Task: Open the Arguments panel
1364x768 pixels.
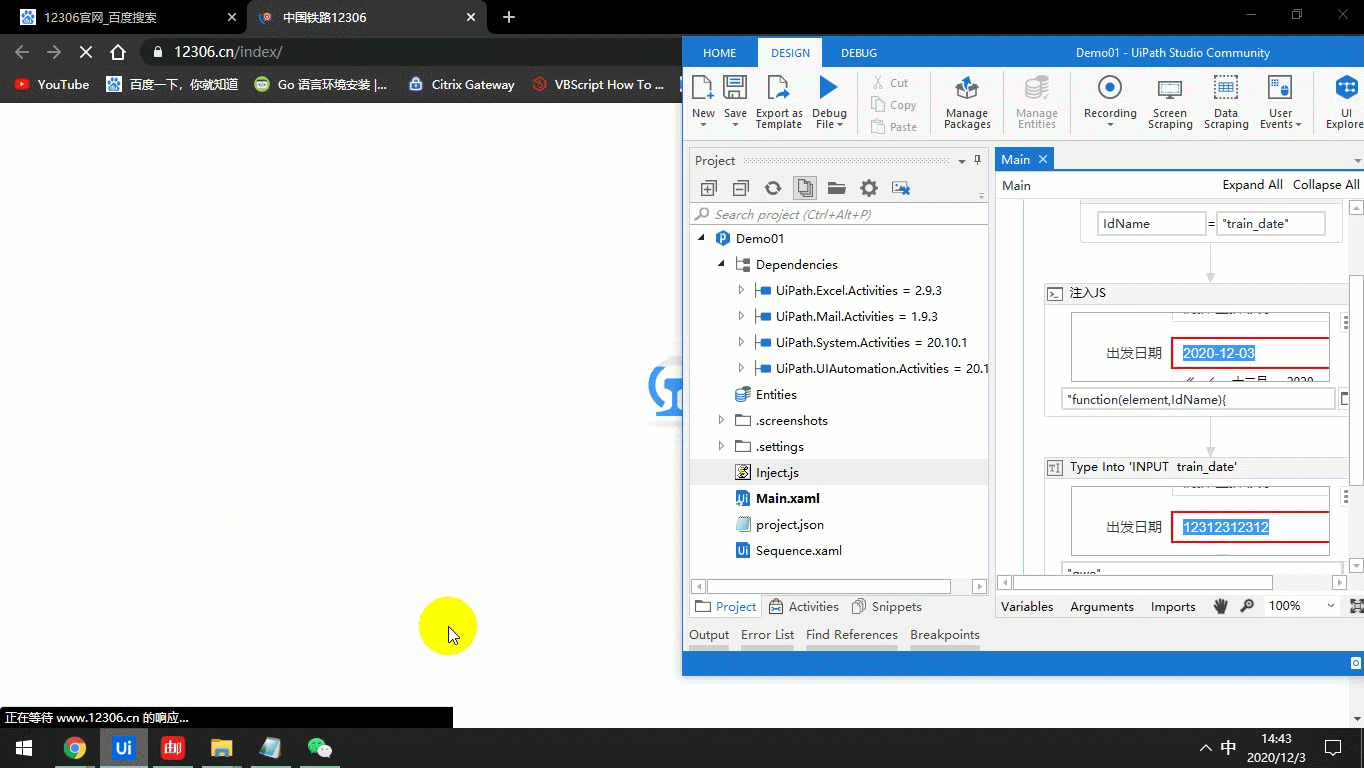Action: pyautogui.click(x=1102, y=606)
